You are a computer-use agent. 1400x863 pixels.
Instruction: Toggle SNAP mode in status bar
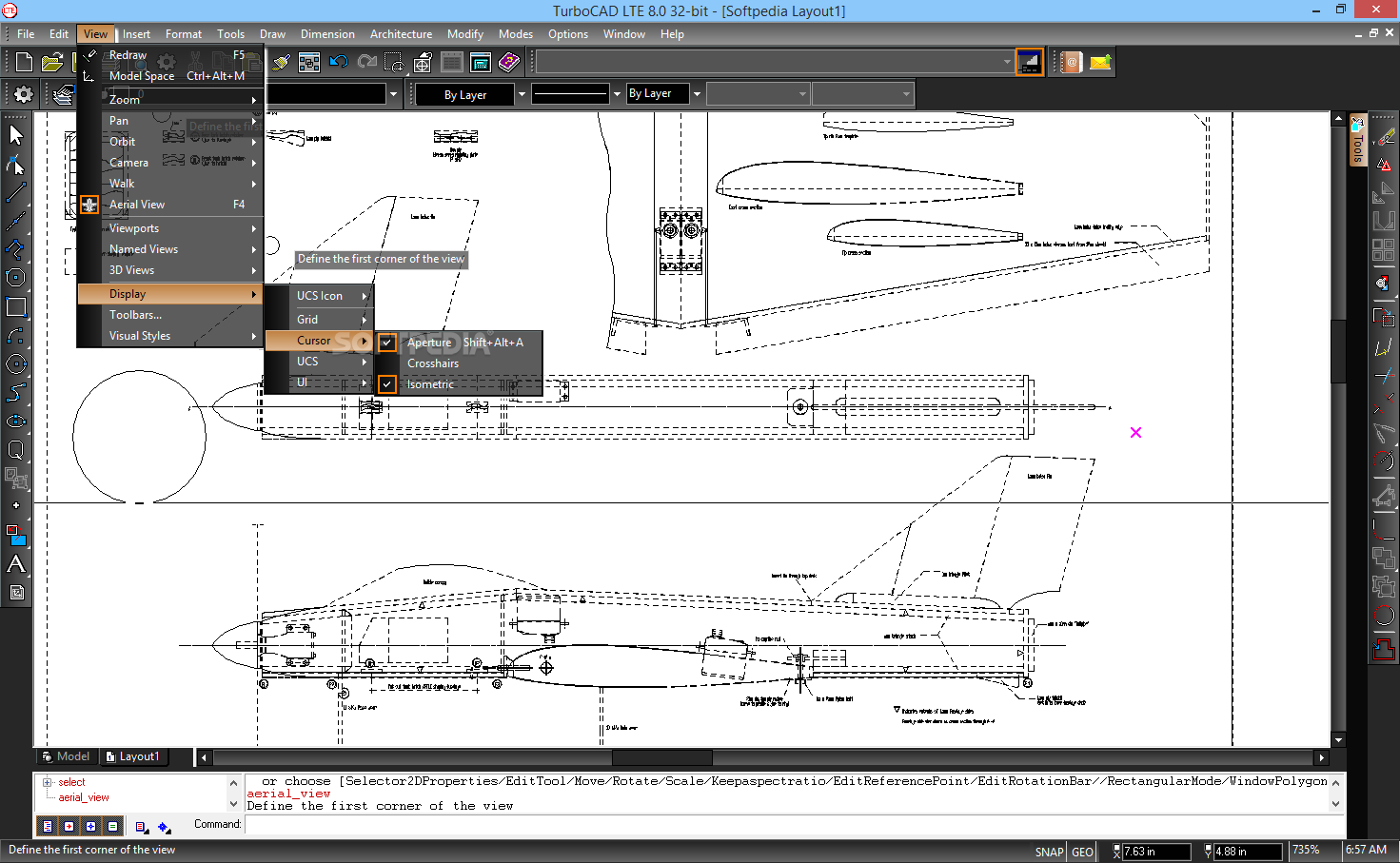coord(1049,852)
